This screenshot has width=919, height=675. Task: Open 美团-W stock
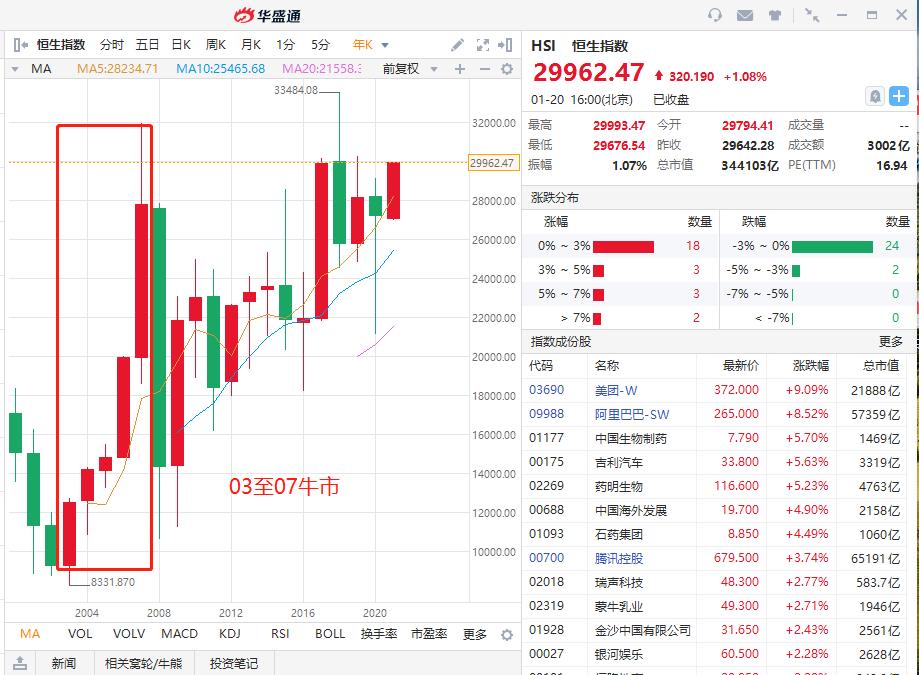(x=616, y=390)
